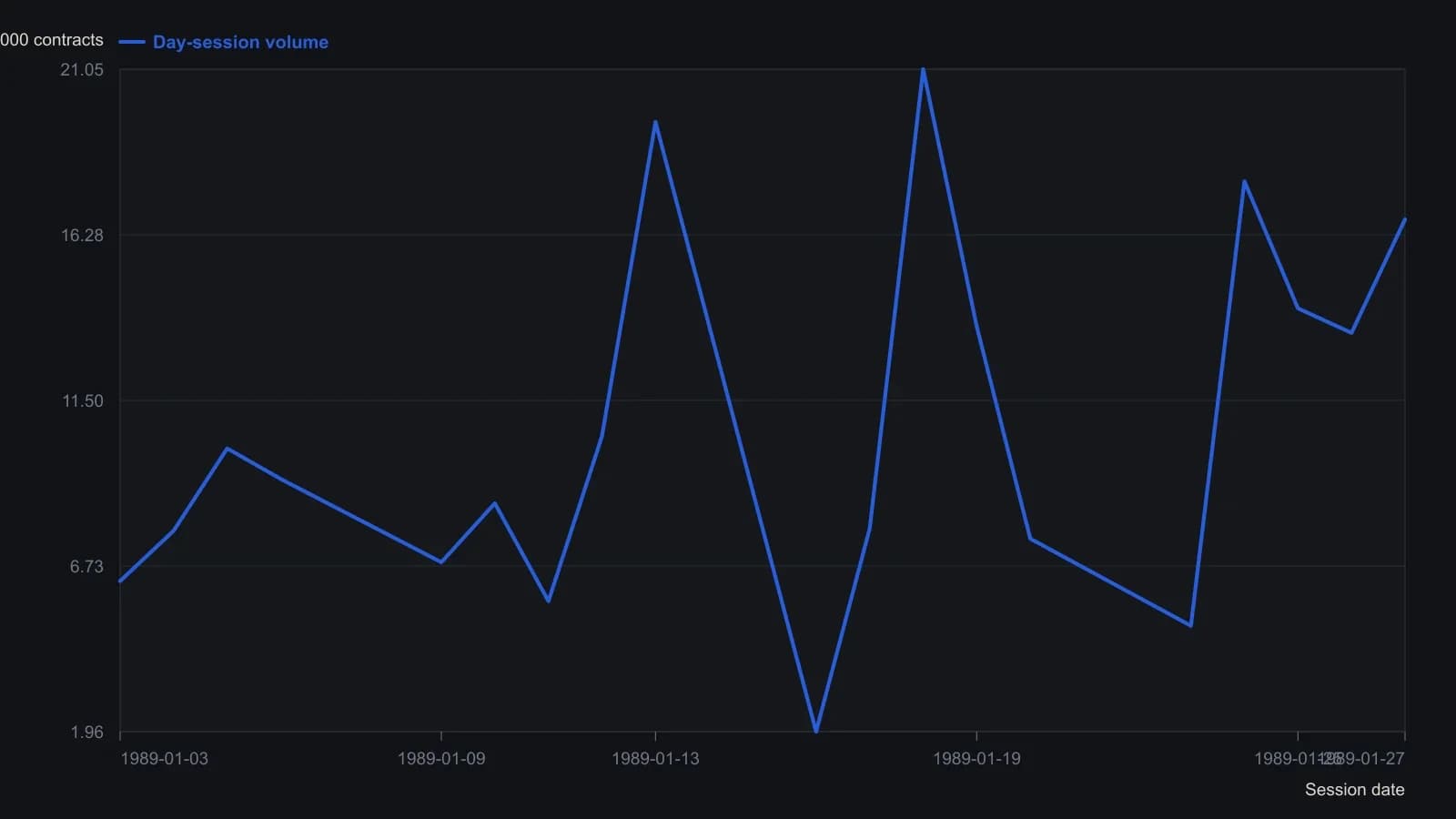Select the 1989-01-19 x-axis date label
The height and width of the screenshot is (819, 1456).
(976, 759)
